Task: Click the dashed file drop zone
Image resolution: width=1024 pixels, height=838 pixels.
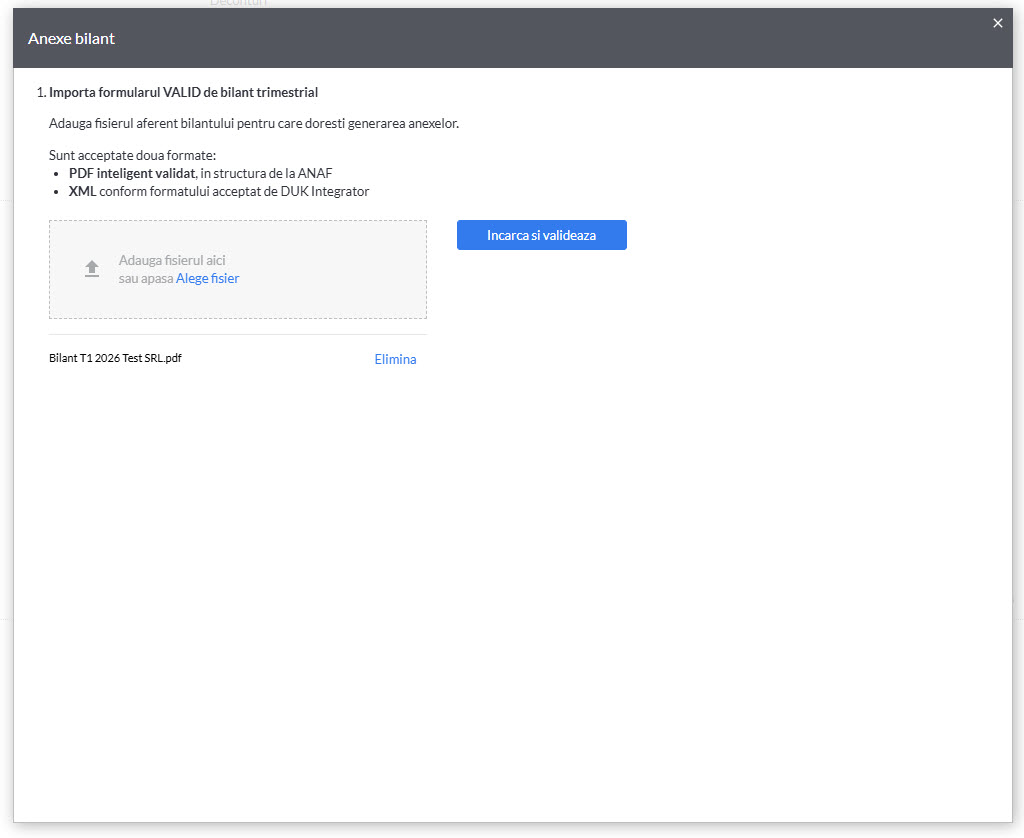Action: pyautogui.click(x=238, y=269)
